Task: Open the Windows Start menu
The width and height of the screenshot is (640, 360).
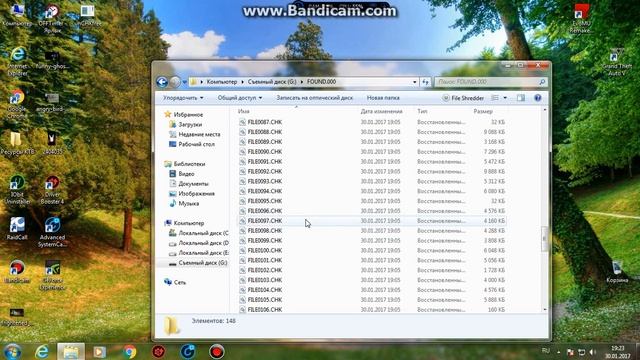Action: coord(13,352)
